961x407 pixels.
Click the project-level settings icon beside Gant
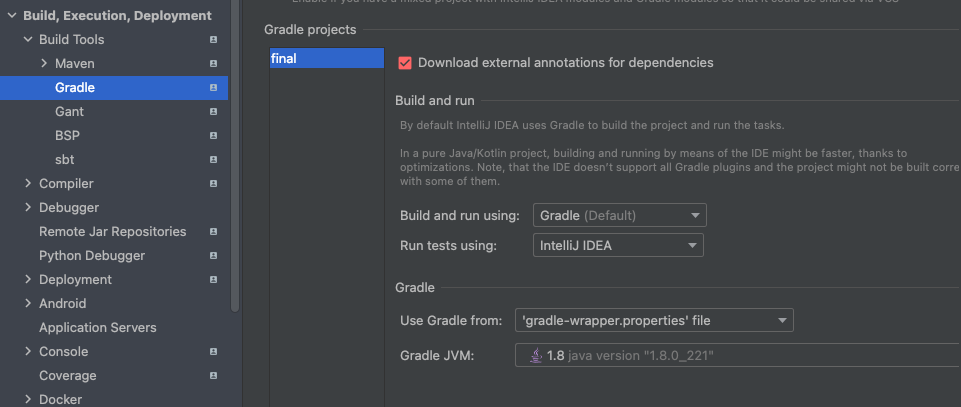pyautogui.click(x=213, y=112)
